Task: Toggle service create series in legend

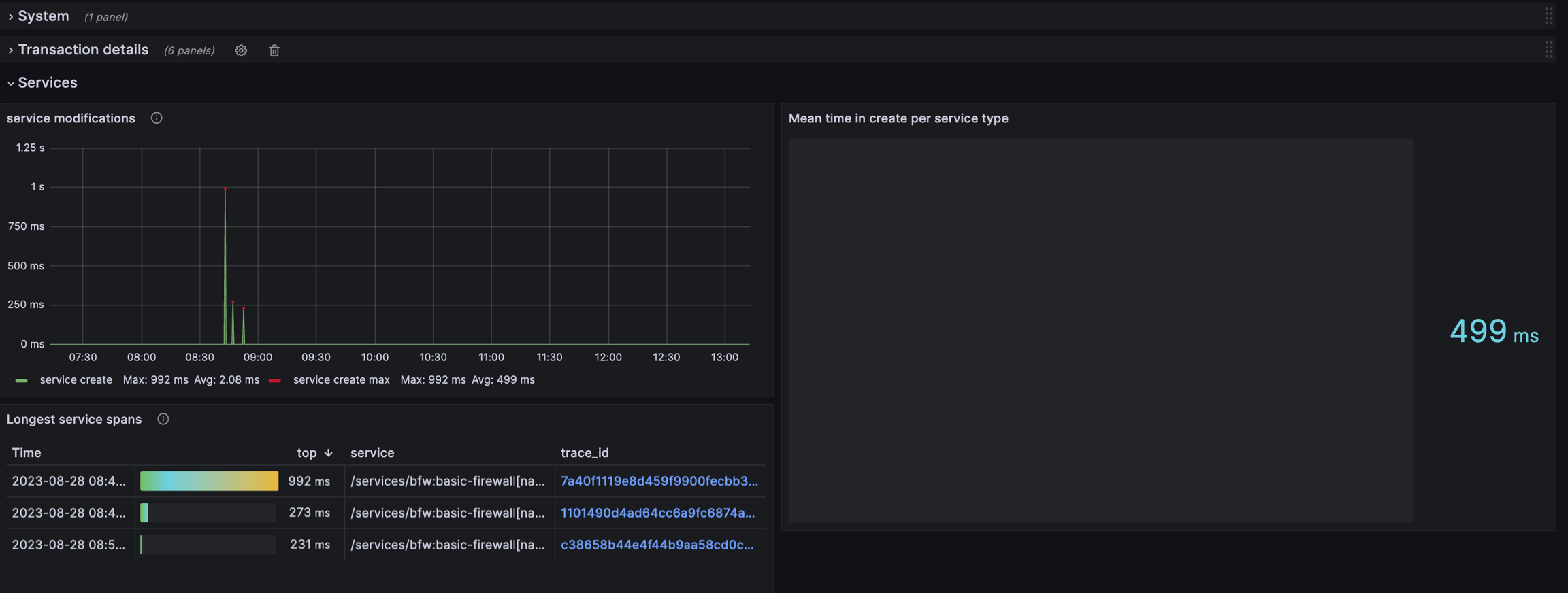Action: 76,380
